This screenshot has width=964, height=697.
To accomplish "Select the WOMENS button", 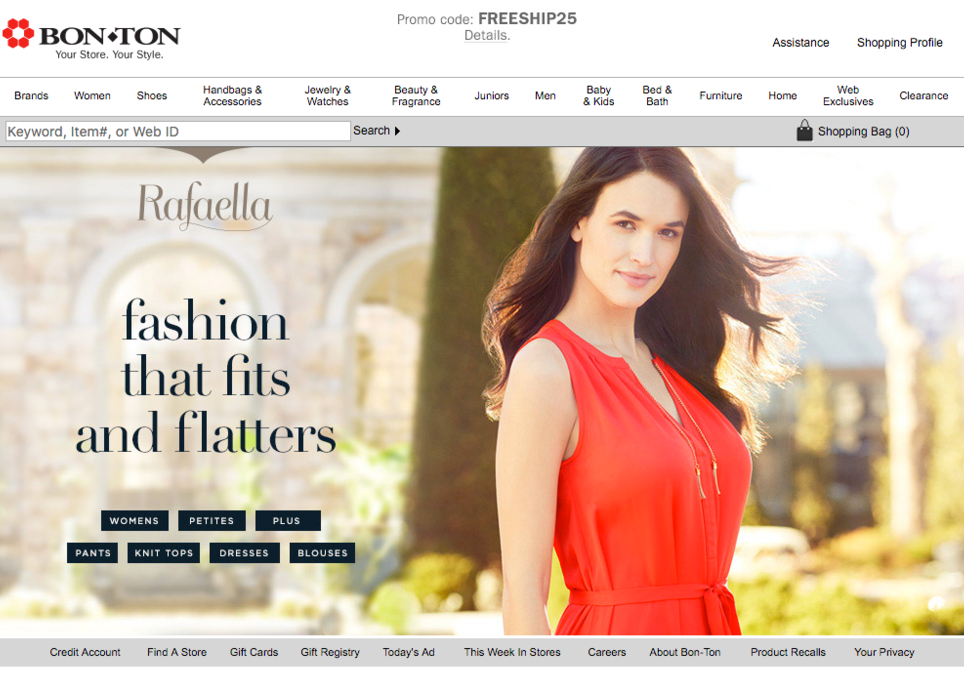I will 134,521.
